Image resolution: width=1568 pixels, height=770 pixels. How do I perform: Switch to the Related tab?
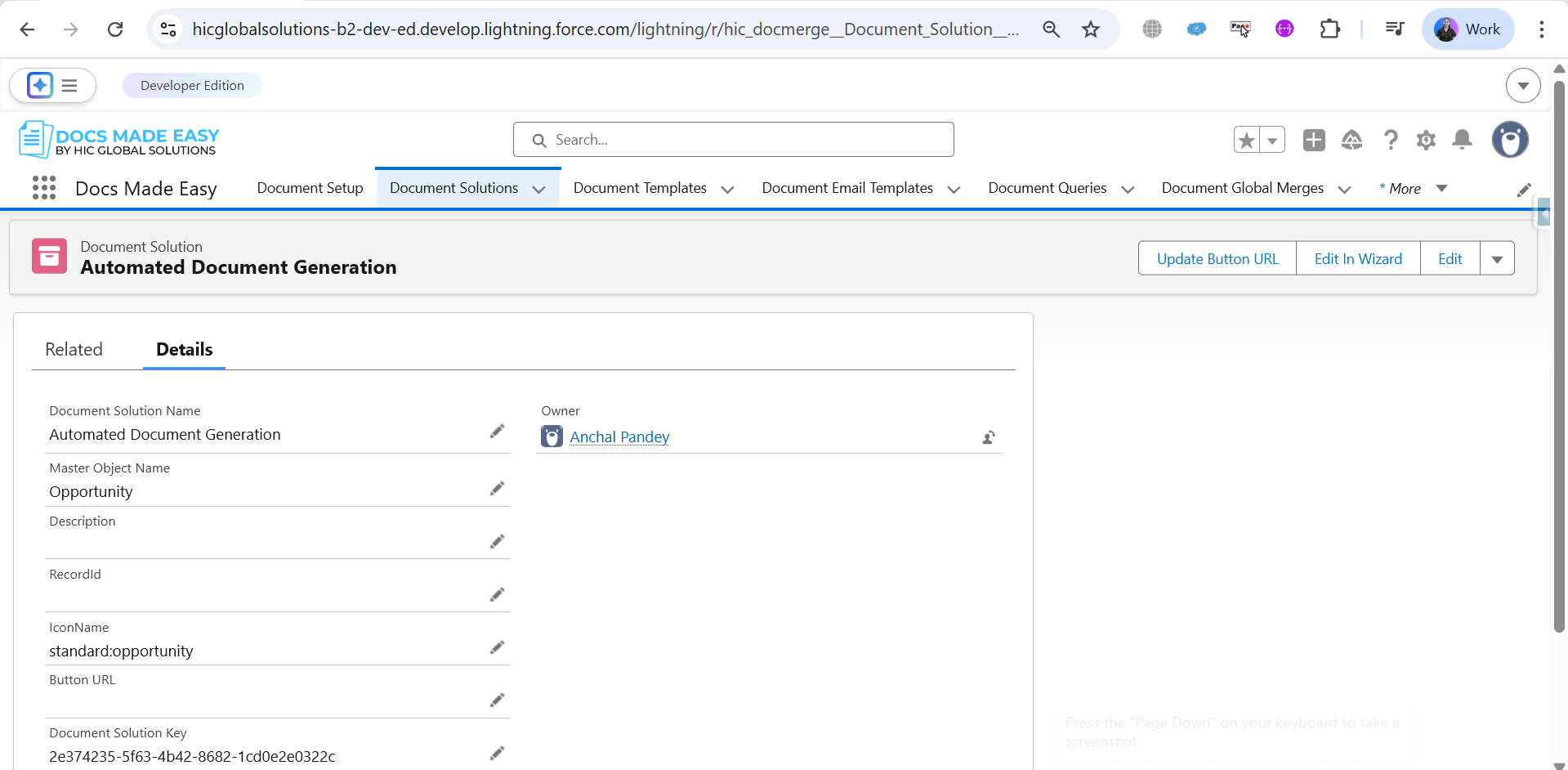click(x=74, y=350)
